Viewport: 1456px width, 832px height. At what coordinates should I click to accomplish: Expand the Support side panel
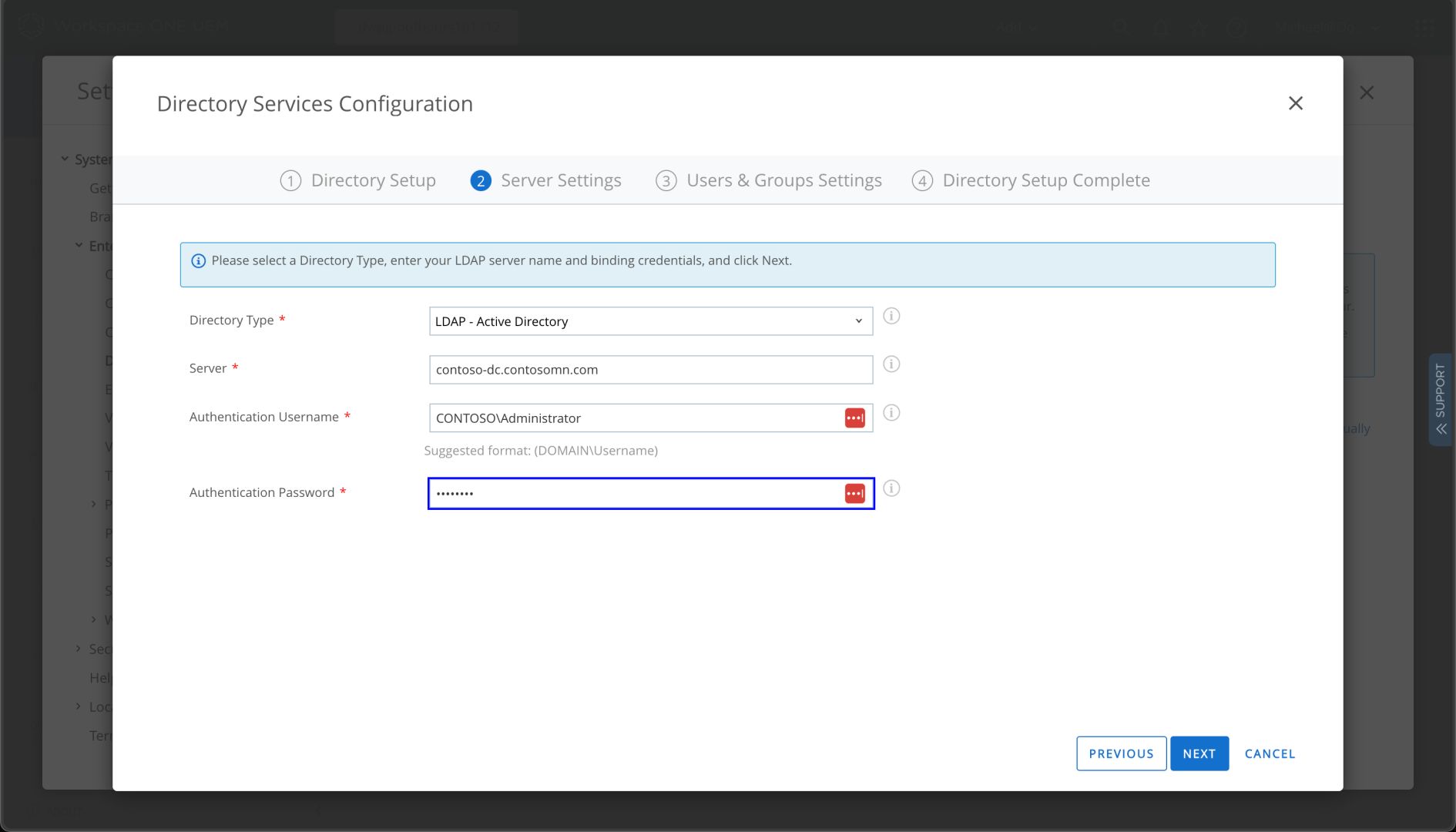1441,399
